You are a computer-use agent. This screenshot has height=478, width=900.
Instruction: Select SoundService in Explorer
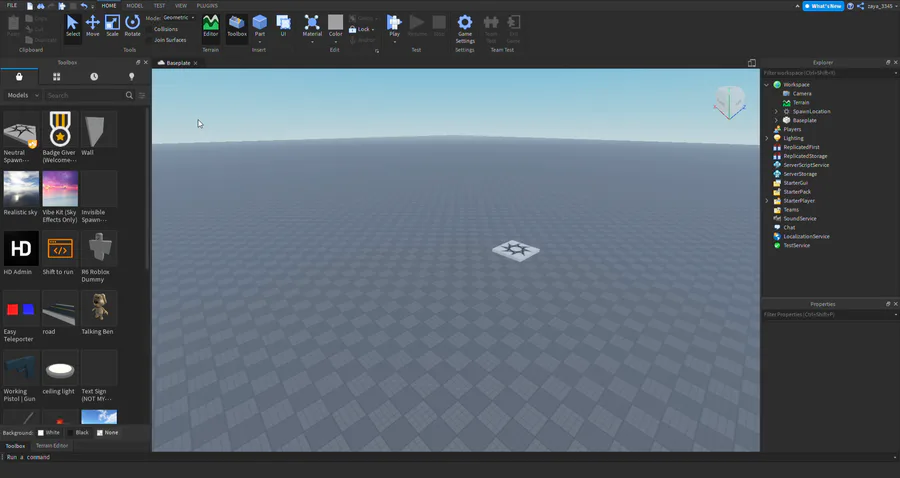[x=800, y=219]
